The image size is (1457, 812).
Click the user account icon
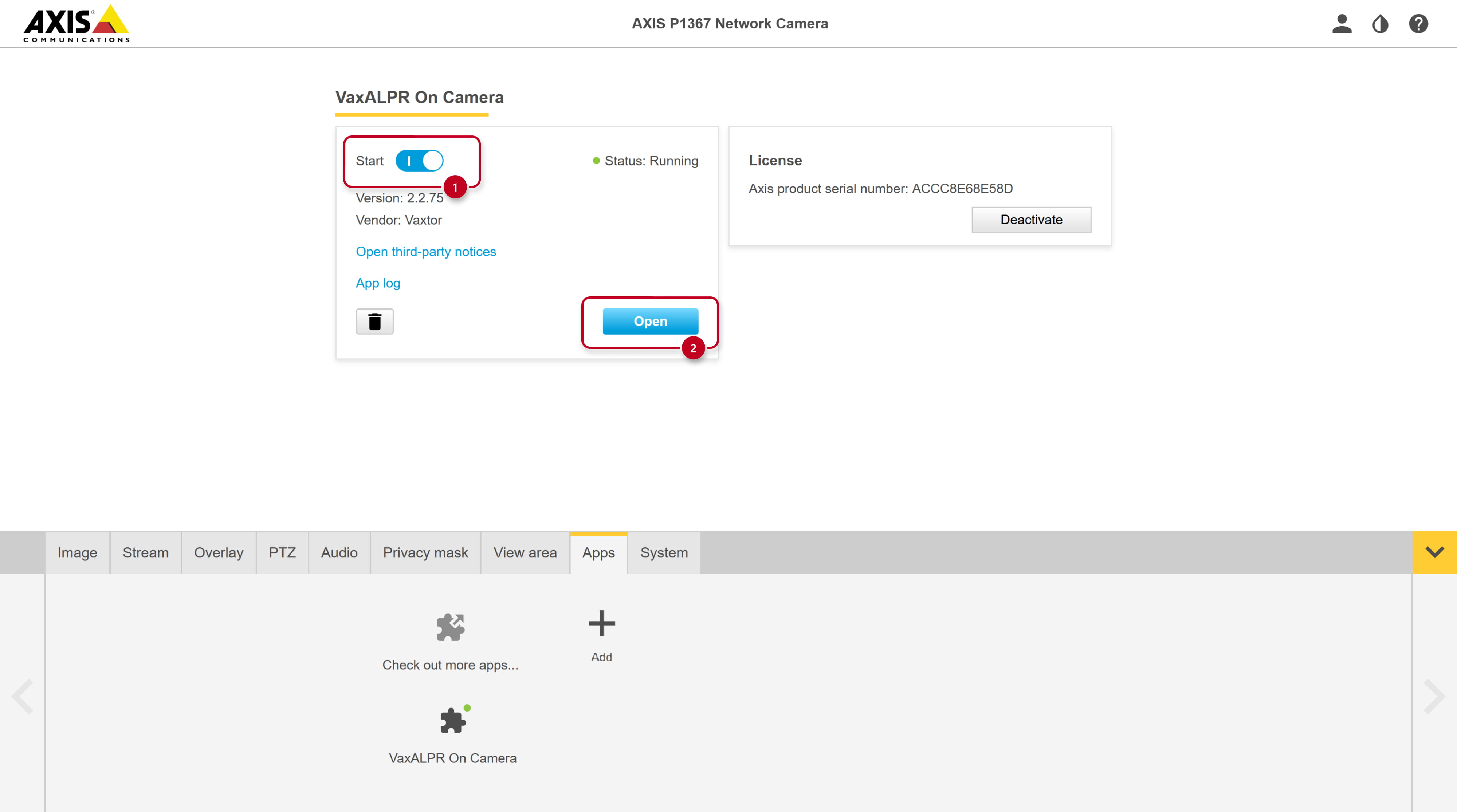coord(1342,24)
